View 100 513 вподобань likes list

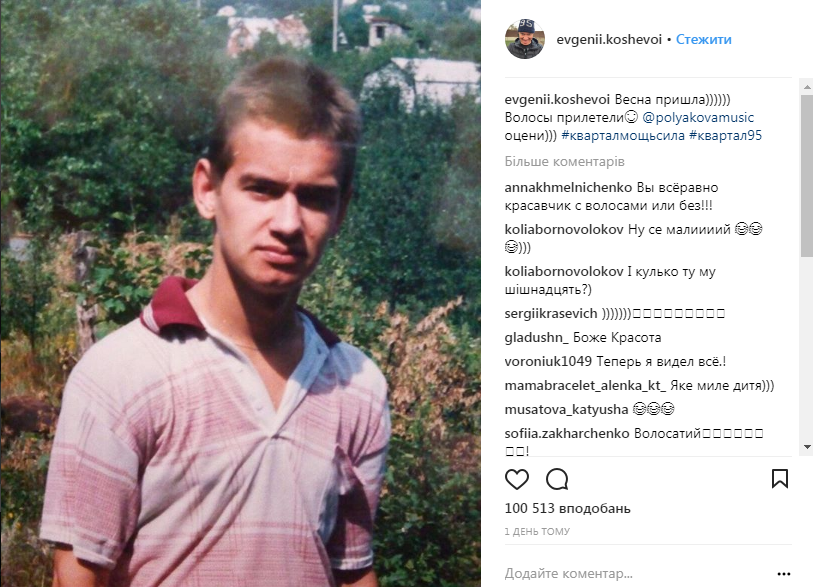pyautogui.click(x=567, y=508)
